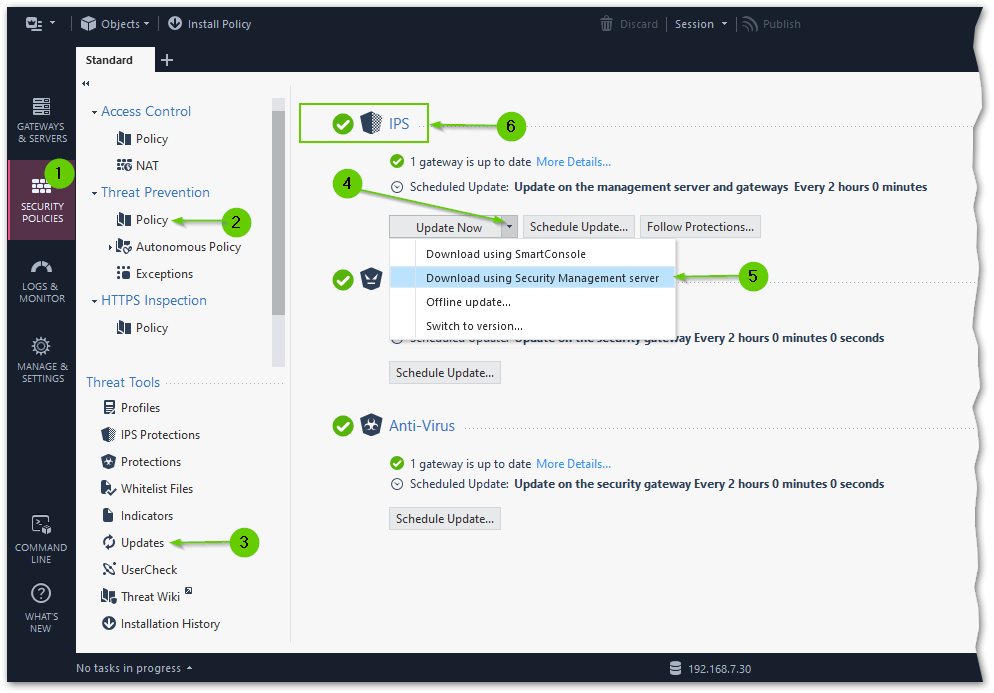Open the Command Line tool
This screenshot has height=693, width=994.
point(41,540)
